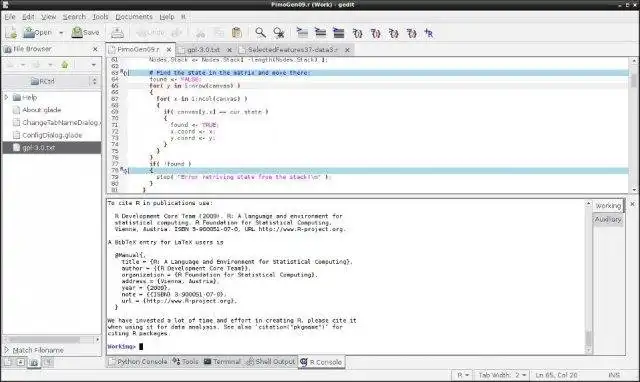This screenshot has height=382, width=640.
Task: Open the R menu in the menu bar
Action: (183, 17)
